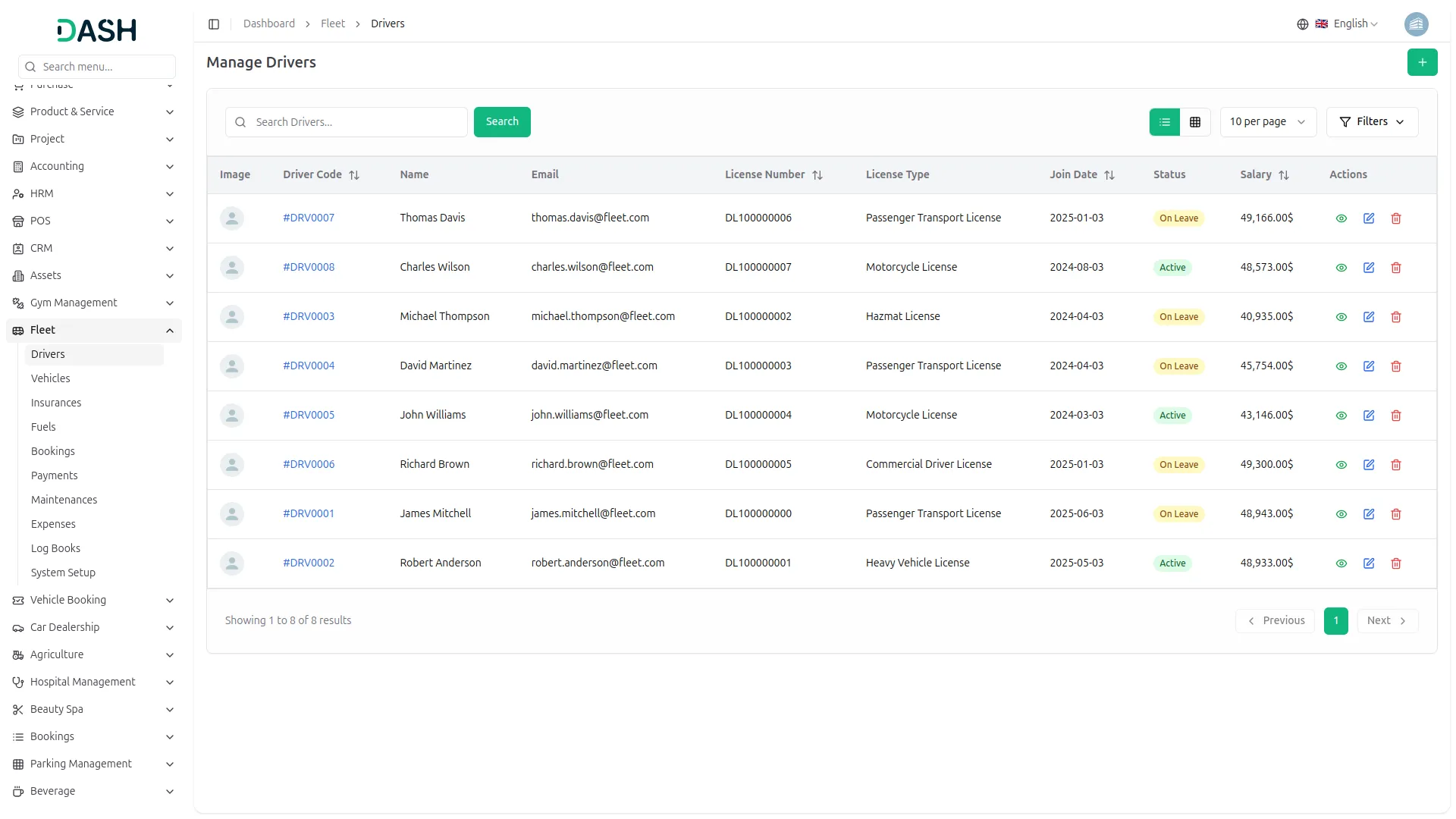Edit Charles Wilson's driver record
The height and width of the screenshot is (819, 1456).
[x=1368, y=268]
